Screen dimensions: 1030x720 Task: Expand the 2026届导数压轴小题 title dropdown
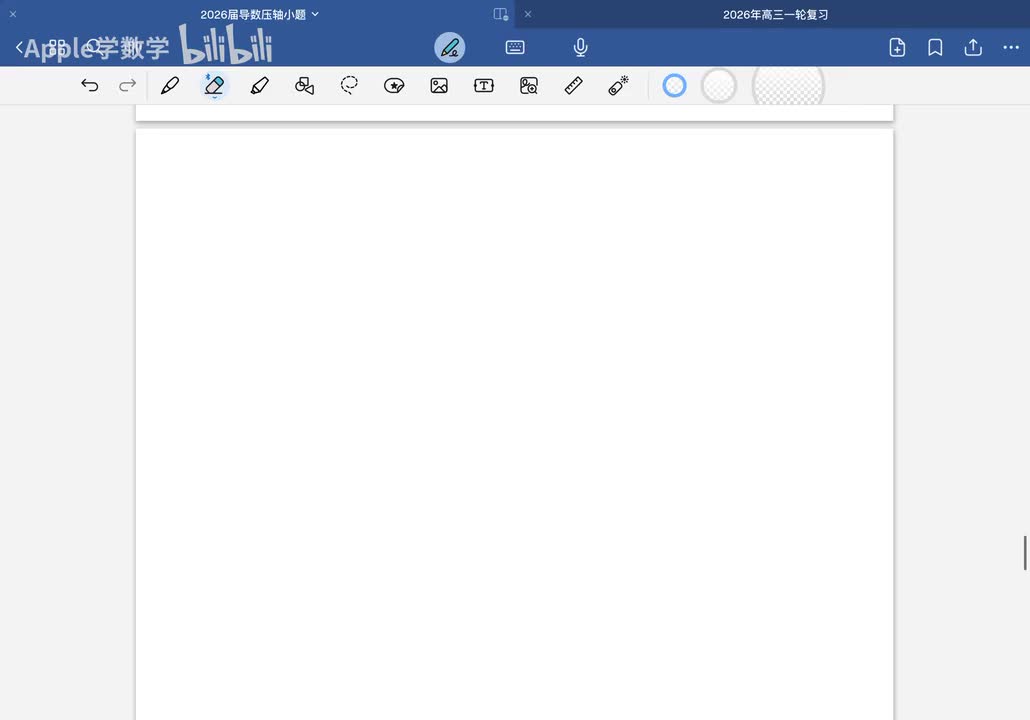click(x=315, y=14)
